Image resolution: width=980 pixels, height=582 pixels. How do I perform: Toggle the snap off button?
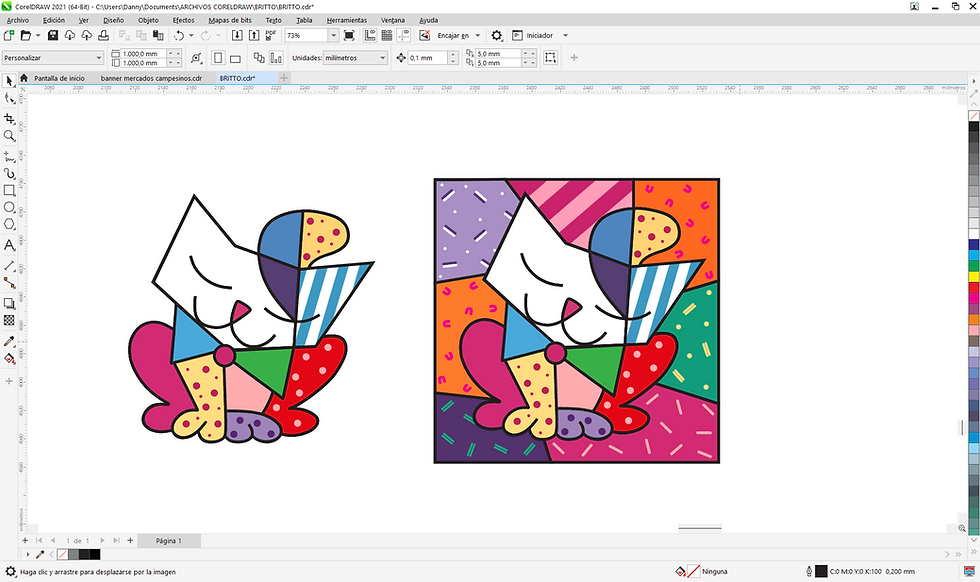(425, 36)
